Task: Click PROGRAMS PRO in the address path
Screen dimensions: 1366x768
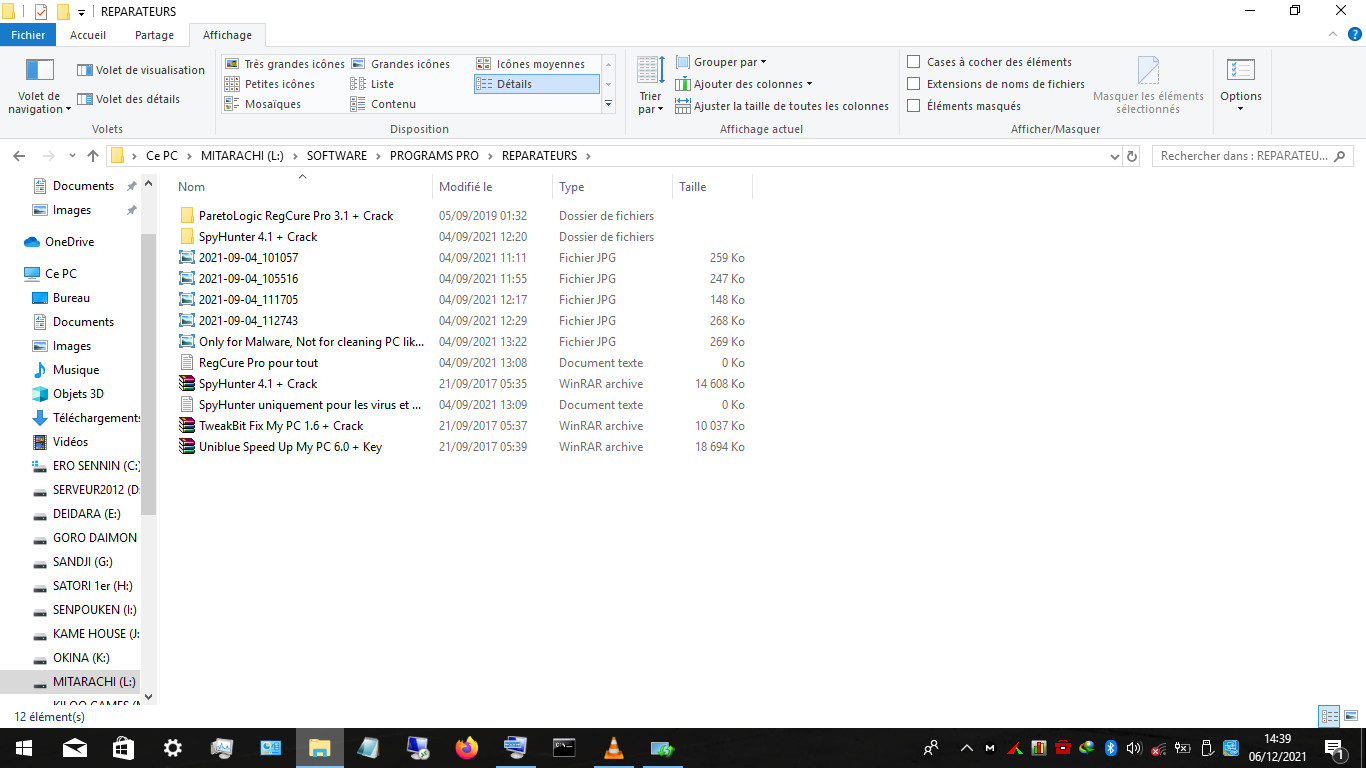Action: click(x=434, y=156)
